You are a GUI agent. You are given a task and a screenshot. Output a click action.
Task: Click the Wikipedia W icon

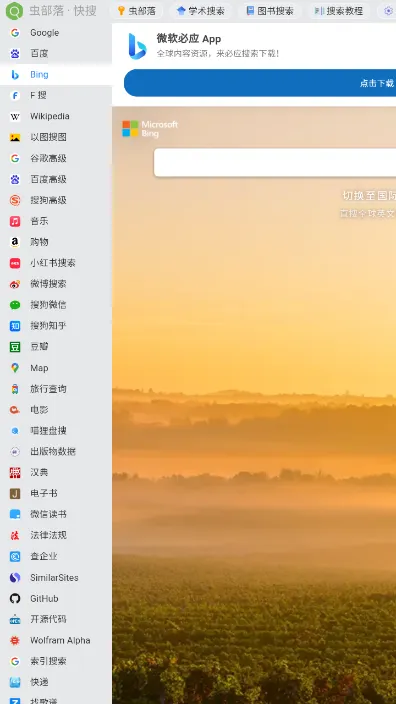[x=15, y=117]
